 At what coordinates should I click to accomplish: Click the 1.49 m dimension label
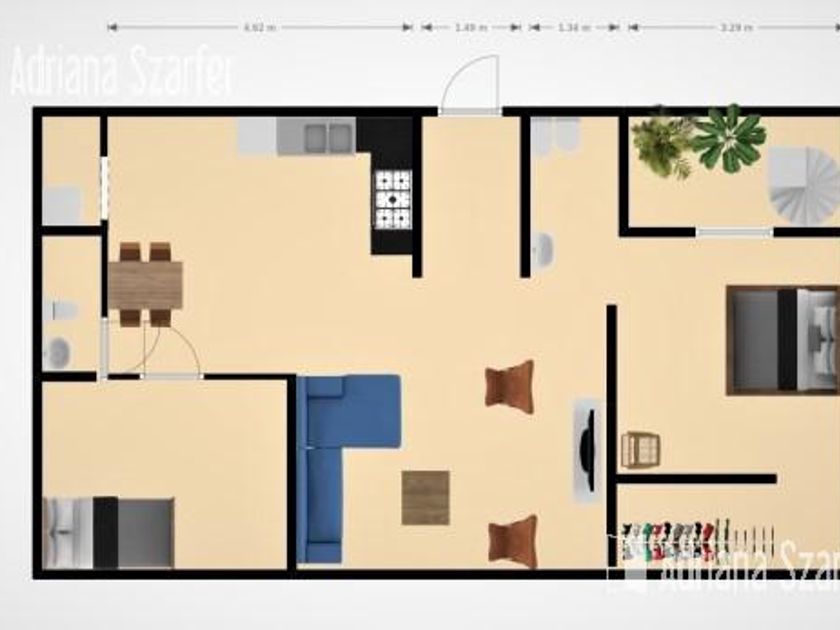471,28
